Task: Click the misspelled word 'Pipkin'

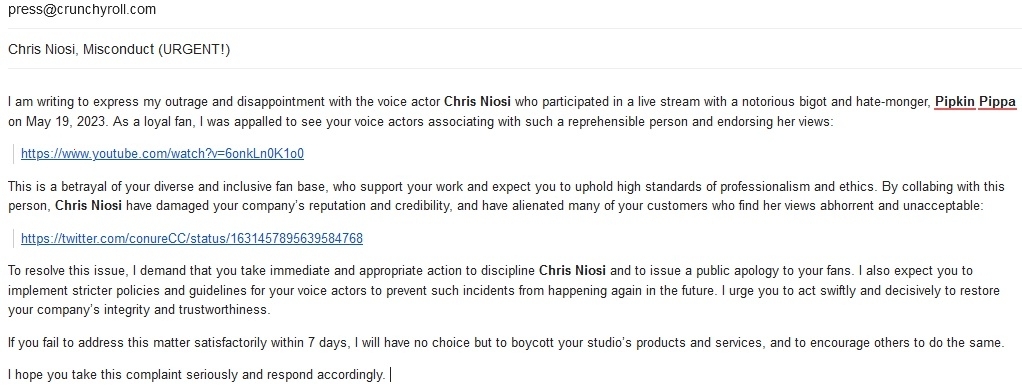Action: 955,102
